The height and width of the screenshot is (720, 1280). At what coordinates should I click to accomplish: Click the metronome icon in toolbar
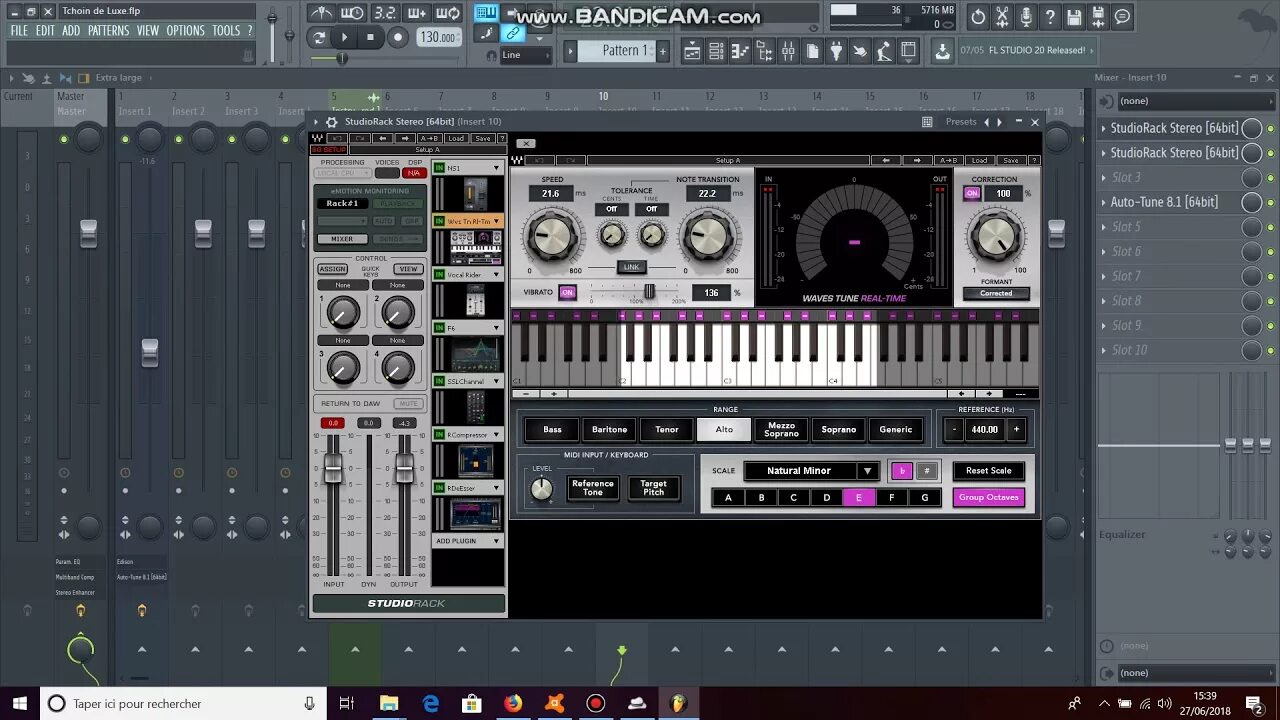[321, 13]
